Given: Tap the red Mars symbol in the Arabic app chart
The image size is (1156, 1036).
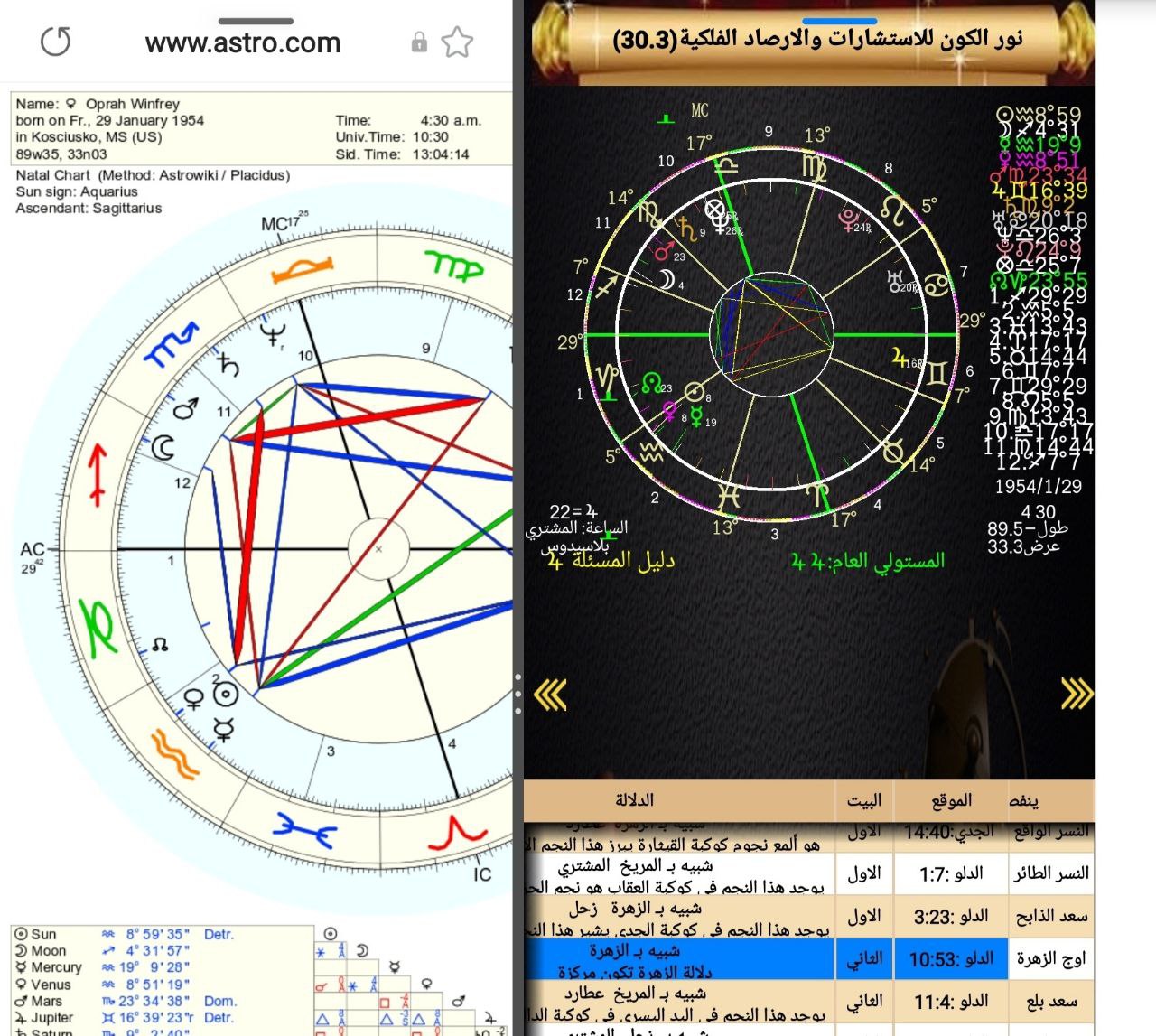Looking at the screenshot, I should 664,250.
